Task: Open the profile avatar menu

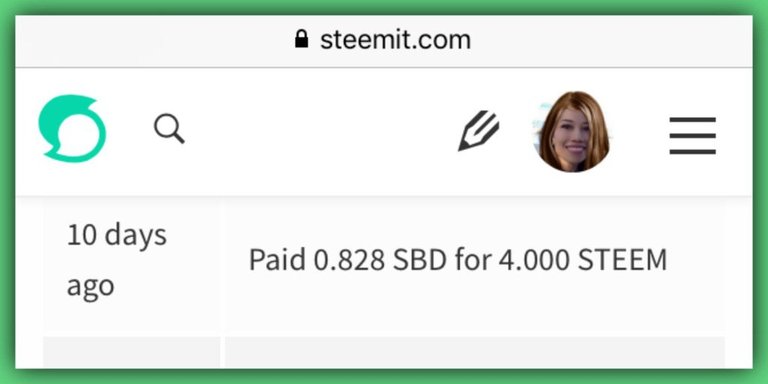Action: click(572, 131)
